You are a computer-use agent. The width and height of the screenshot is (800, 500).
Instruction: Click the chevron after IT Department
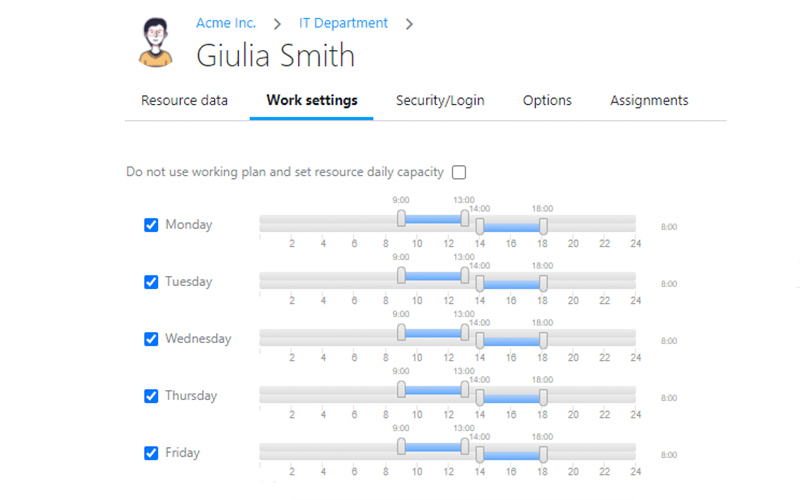click(409, 23)
